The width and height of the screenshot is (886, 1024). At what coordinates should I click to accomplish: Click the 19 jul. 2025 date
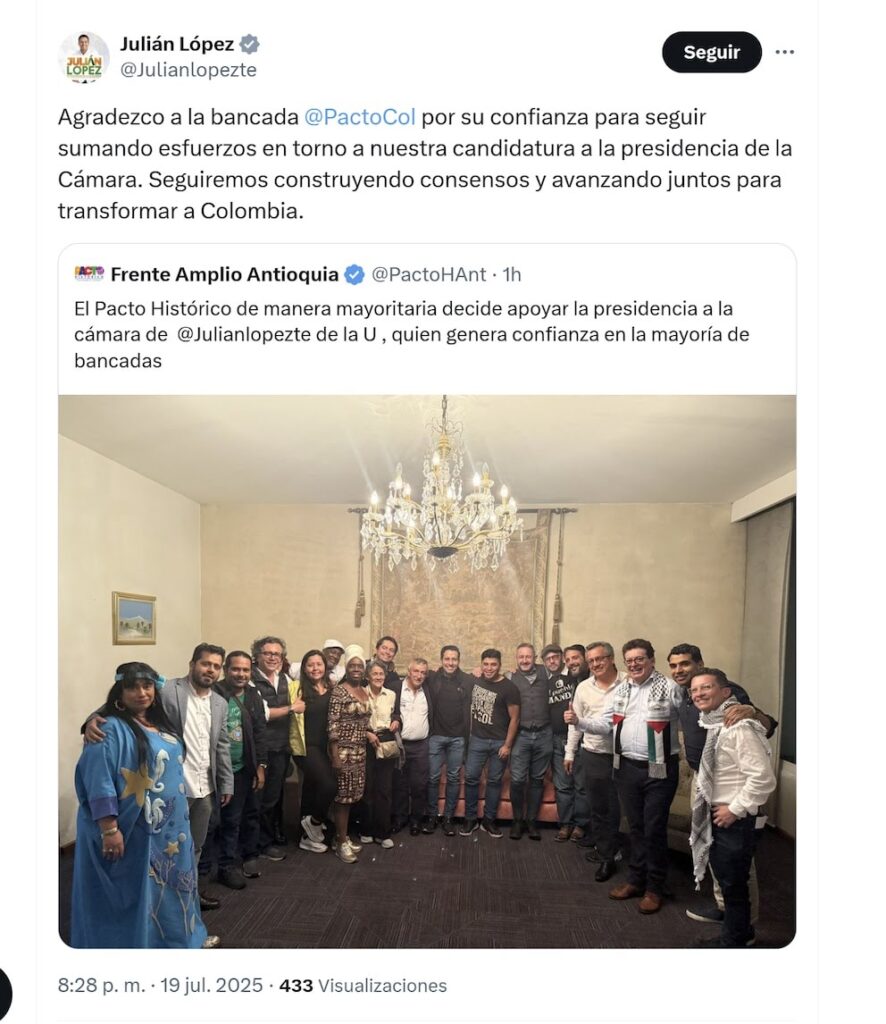coord(211,985)
